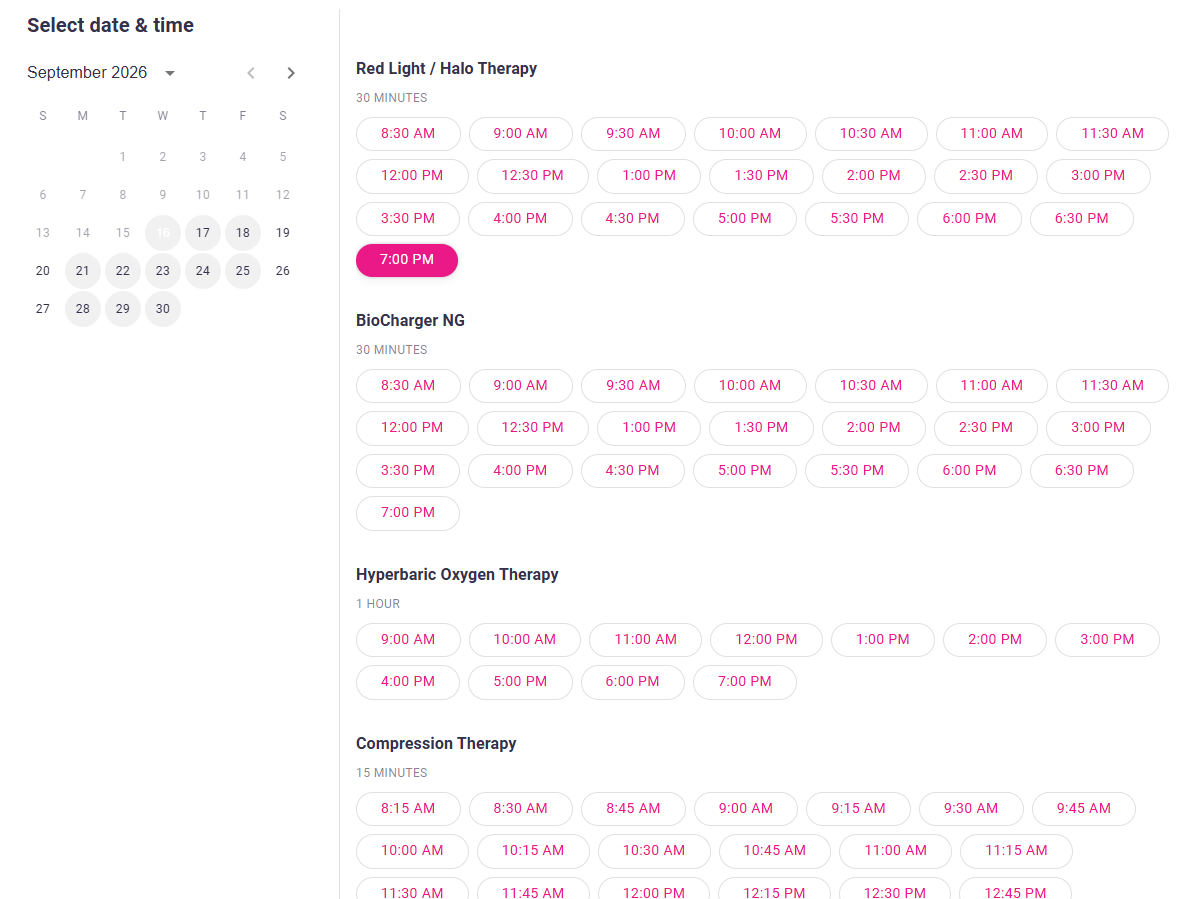Screen dimensions: 1179x899
Task: Choose 8:30 AM Red Light / Halo Therapy slot
Action: pyautogui.click(x=408, y=134)
